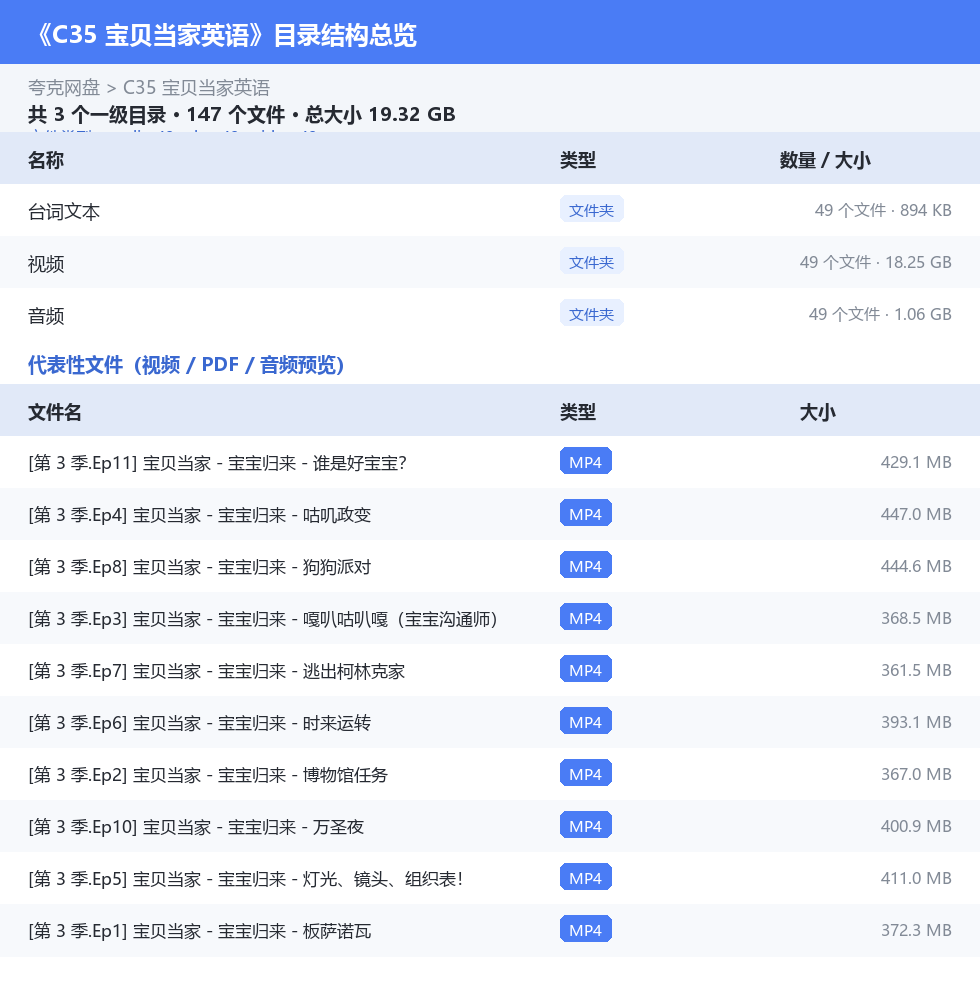
Task: Click the MP4 badge on the Ep7 row
Action: click(x=585, y=670)
